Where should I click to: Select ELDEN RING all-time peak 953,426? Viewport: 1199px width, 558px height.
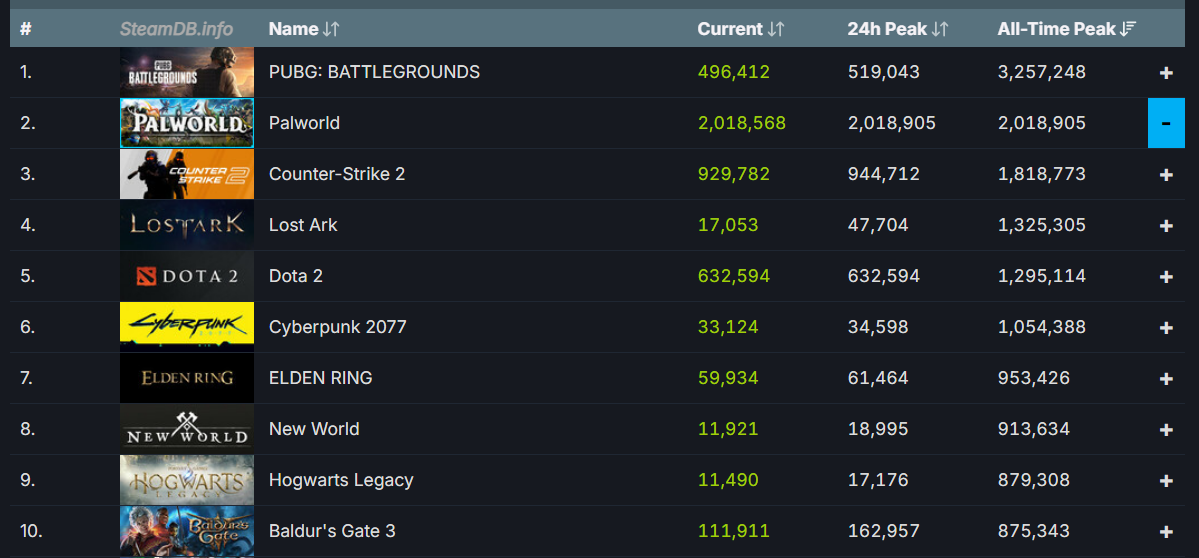(x=1034, y=378)
